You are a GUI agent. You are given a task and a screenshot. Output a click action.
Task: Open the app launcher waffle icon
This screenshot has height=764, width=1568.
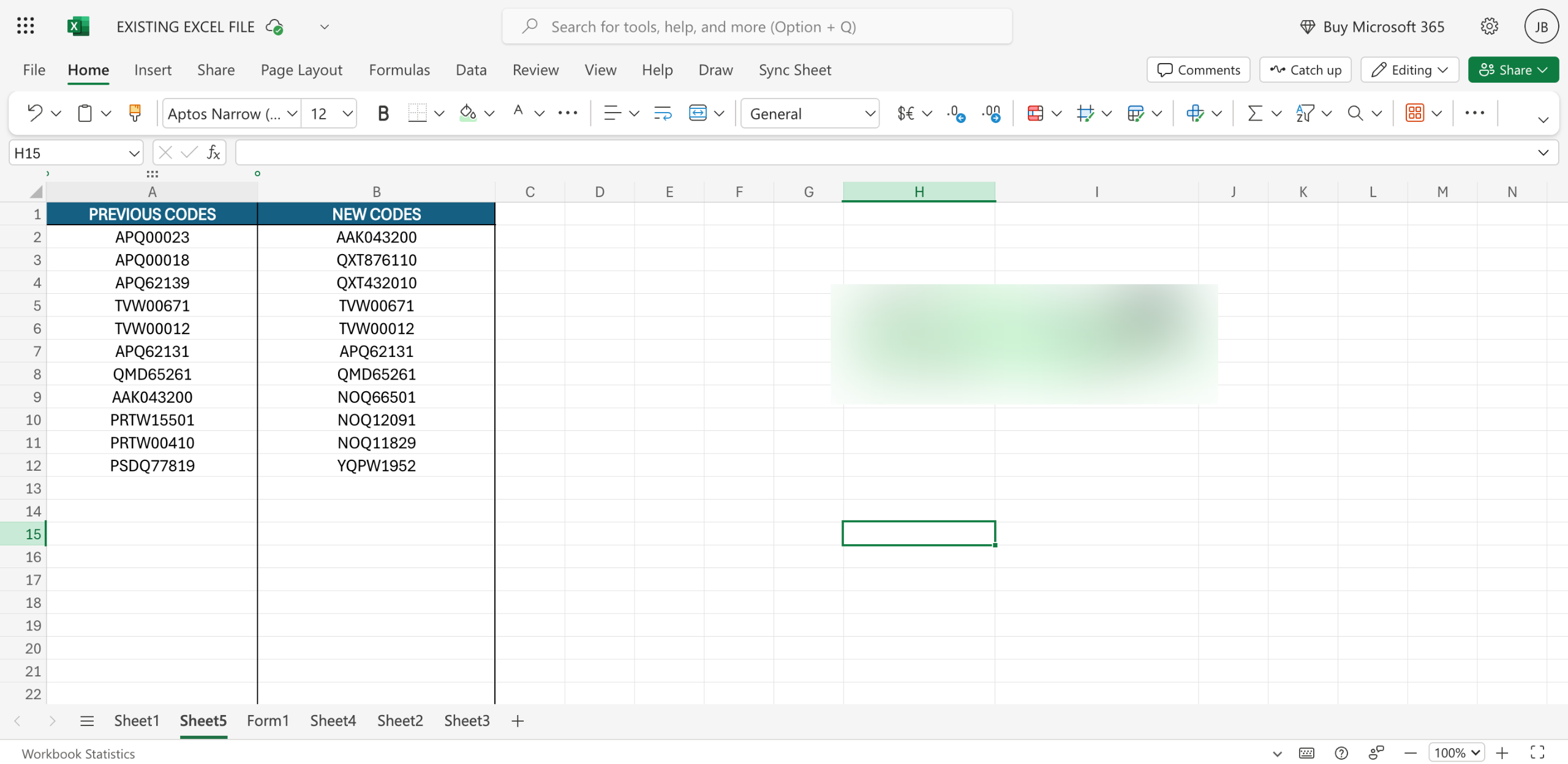click(25, 26)
